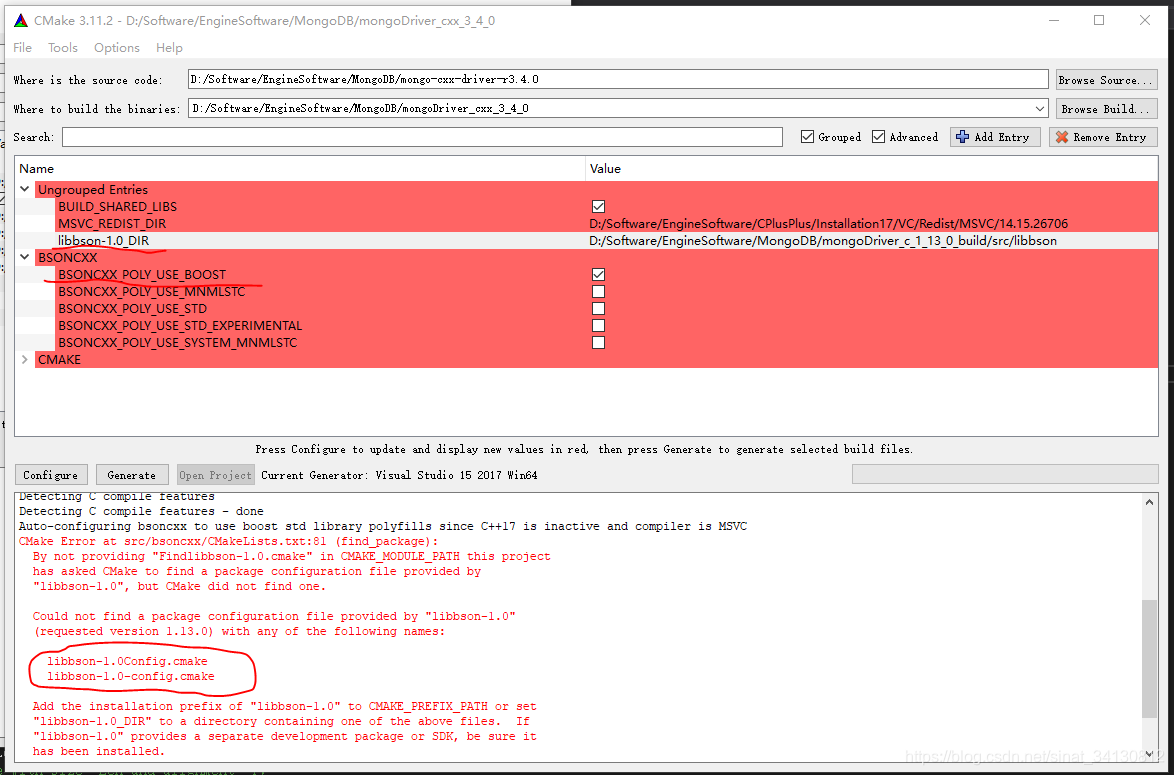Click the output log scrollbar thumb

point(1149,657)
